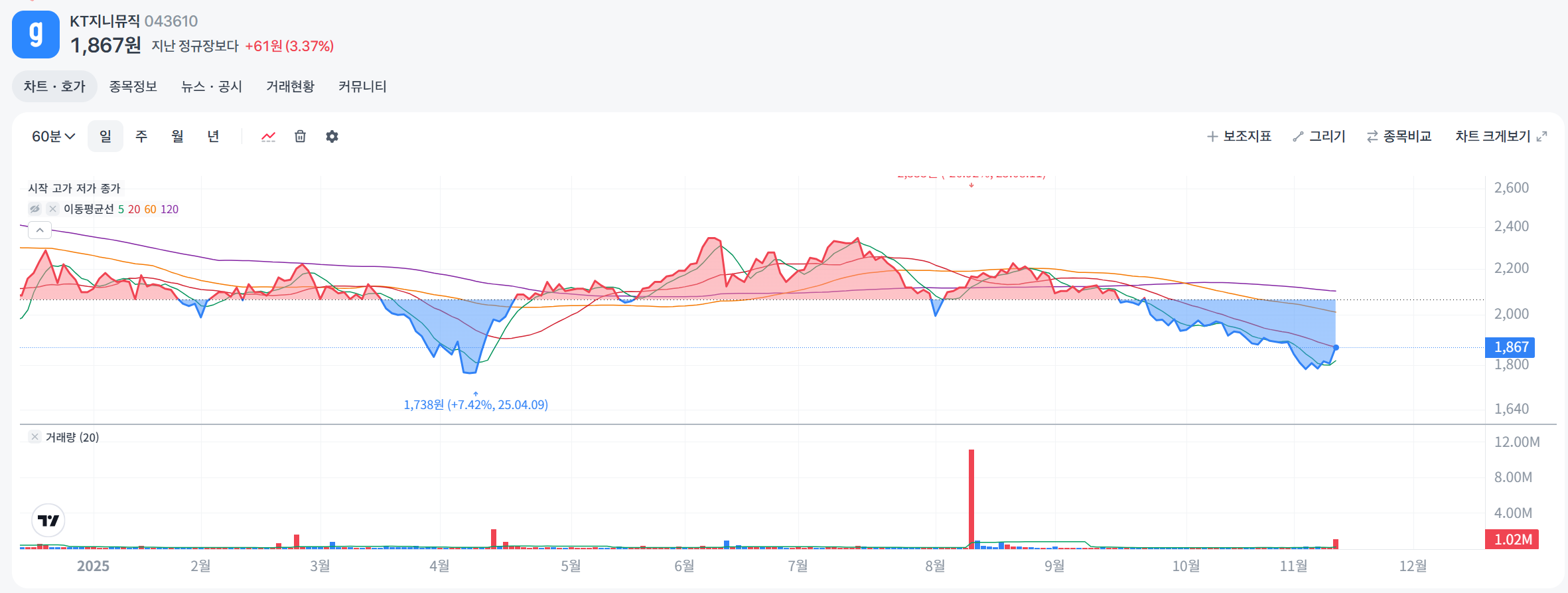This screenshot has height=593, width=1568.
Task: Click the tall August volume bar
Action: point(971,499)
